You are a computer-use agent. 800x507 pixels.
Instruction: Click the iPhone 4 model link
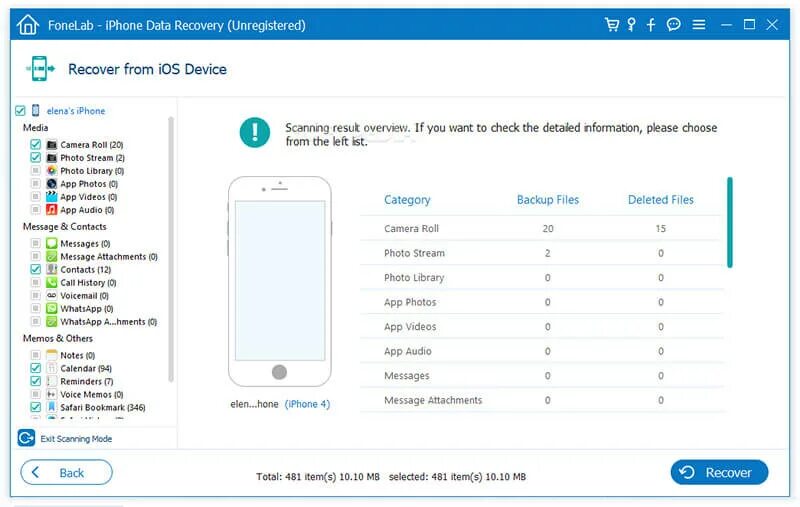point(307,404)
